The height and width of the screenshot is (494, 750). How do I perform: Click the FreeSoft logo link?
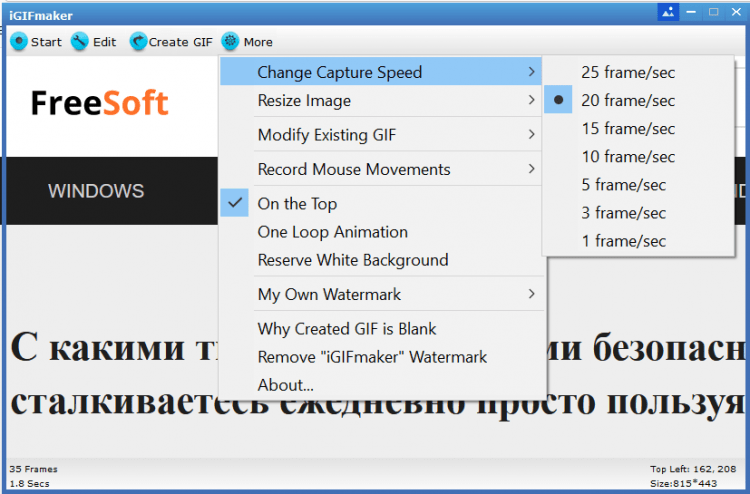coord(99,103)
